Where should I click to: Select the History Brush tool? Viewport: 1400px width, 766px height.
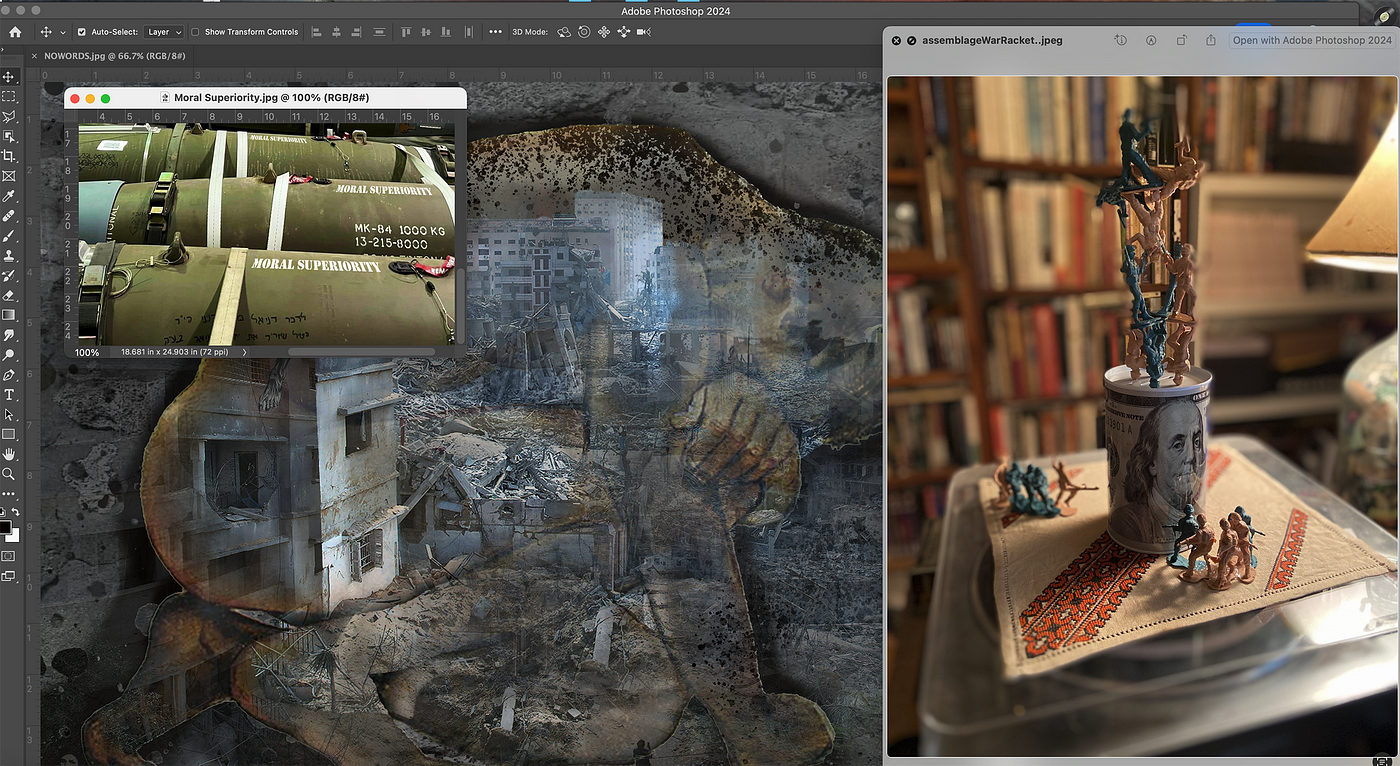9,275
